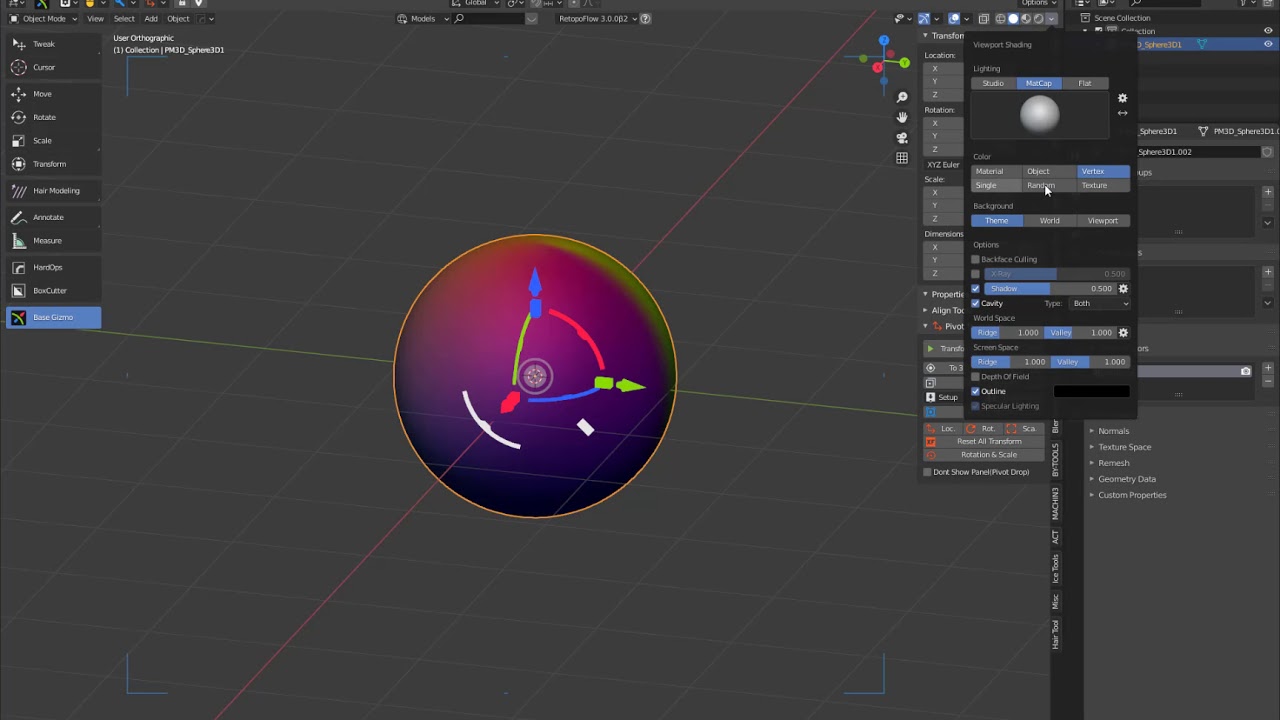1280x720 pixels.
Task: Open cavity Type dropdown showing Both
Action: point(1100,303)
